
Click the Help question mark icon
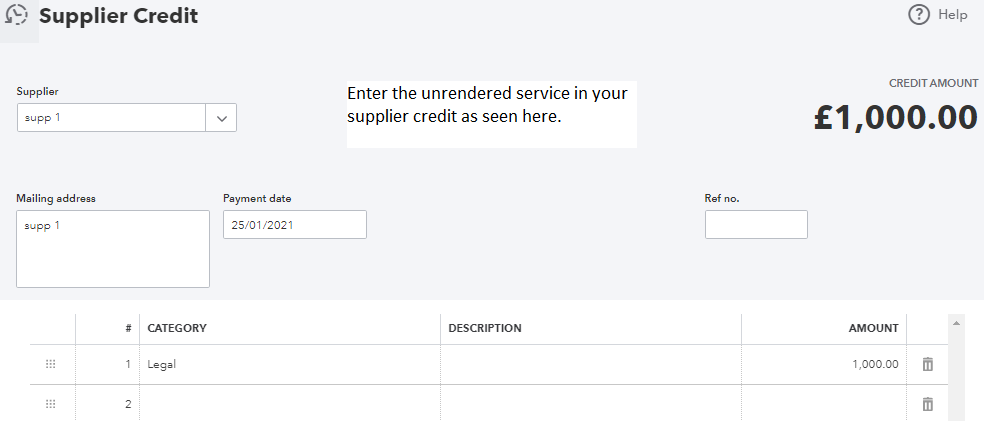point(919,15)
